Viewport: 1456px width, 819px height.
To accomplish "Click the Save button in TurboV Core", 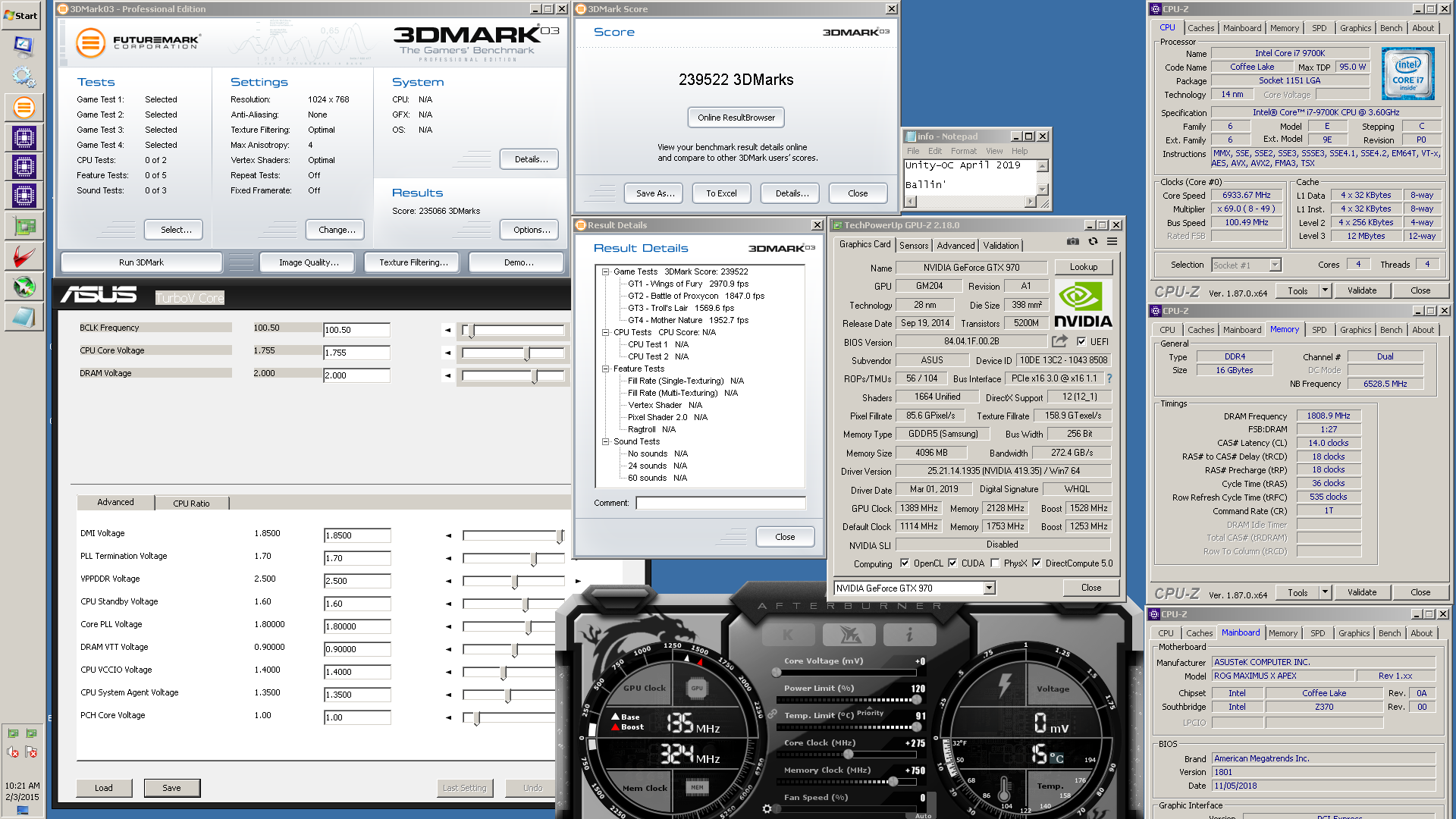I will click(171, 788).
